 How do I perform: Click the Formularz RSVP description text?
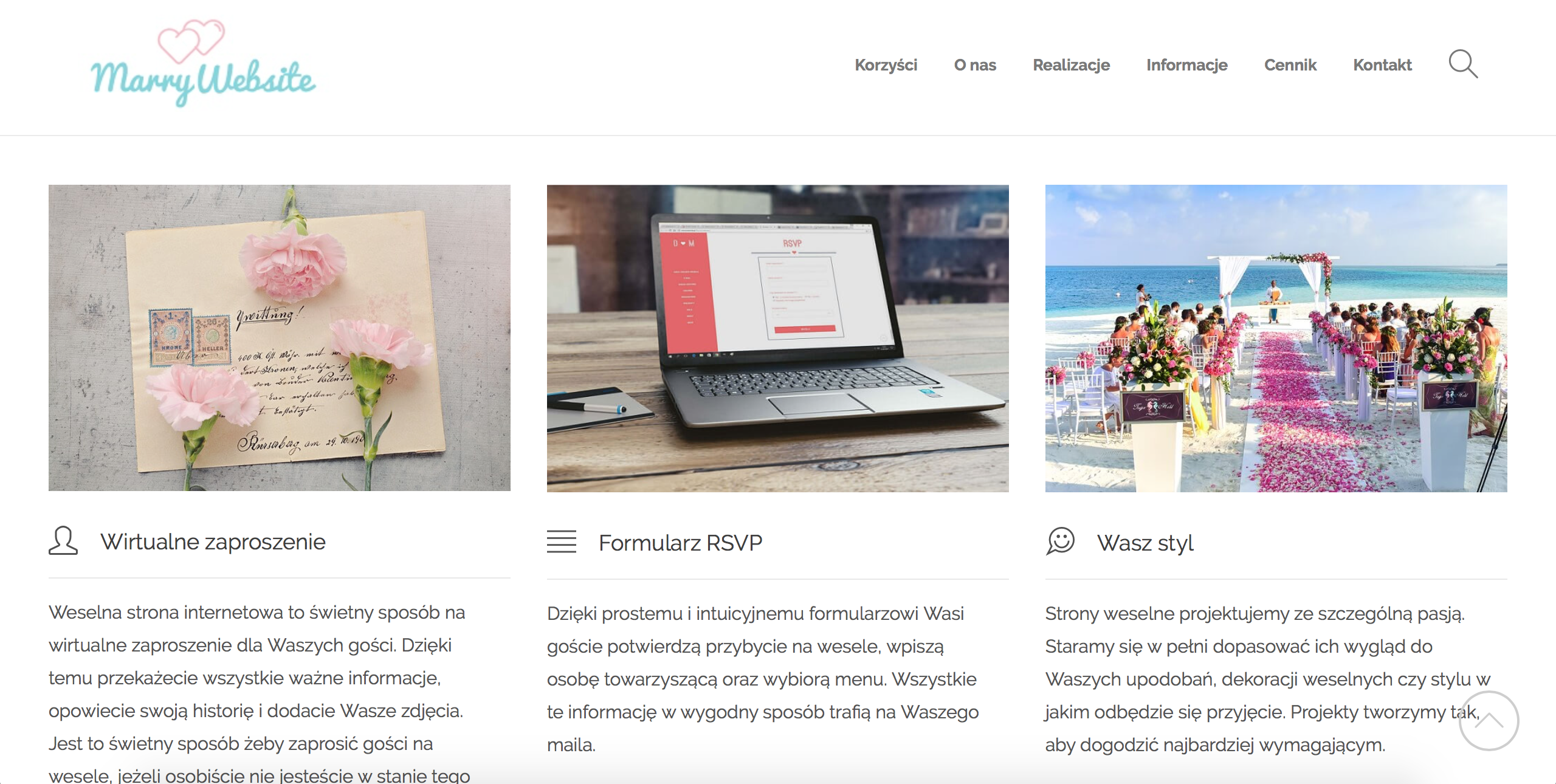[763, 679]
